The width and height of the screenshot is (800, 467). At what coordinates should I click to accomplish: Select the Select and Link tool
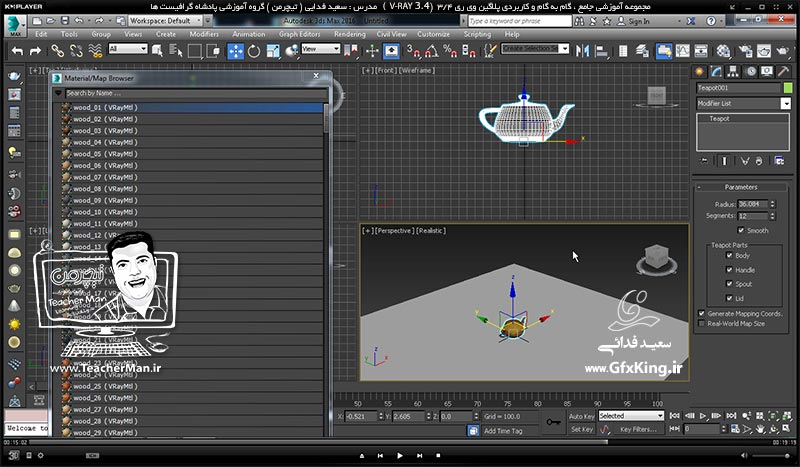57,51
